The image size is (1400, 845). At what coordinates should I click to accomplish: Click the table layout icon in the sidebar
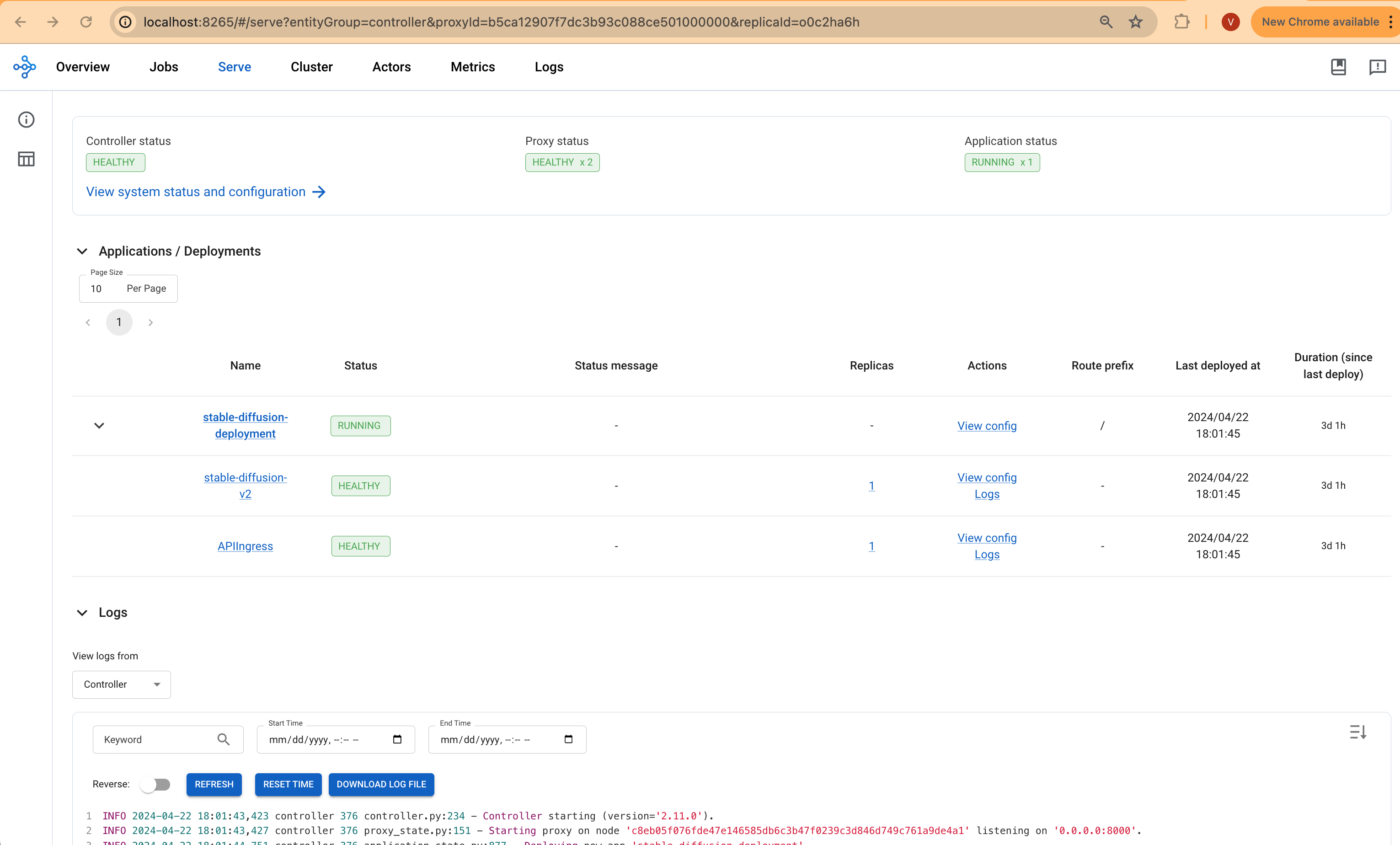tap(26, 159)
